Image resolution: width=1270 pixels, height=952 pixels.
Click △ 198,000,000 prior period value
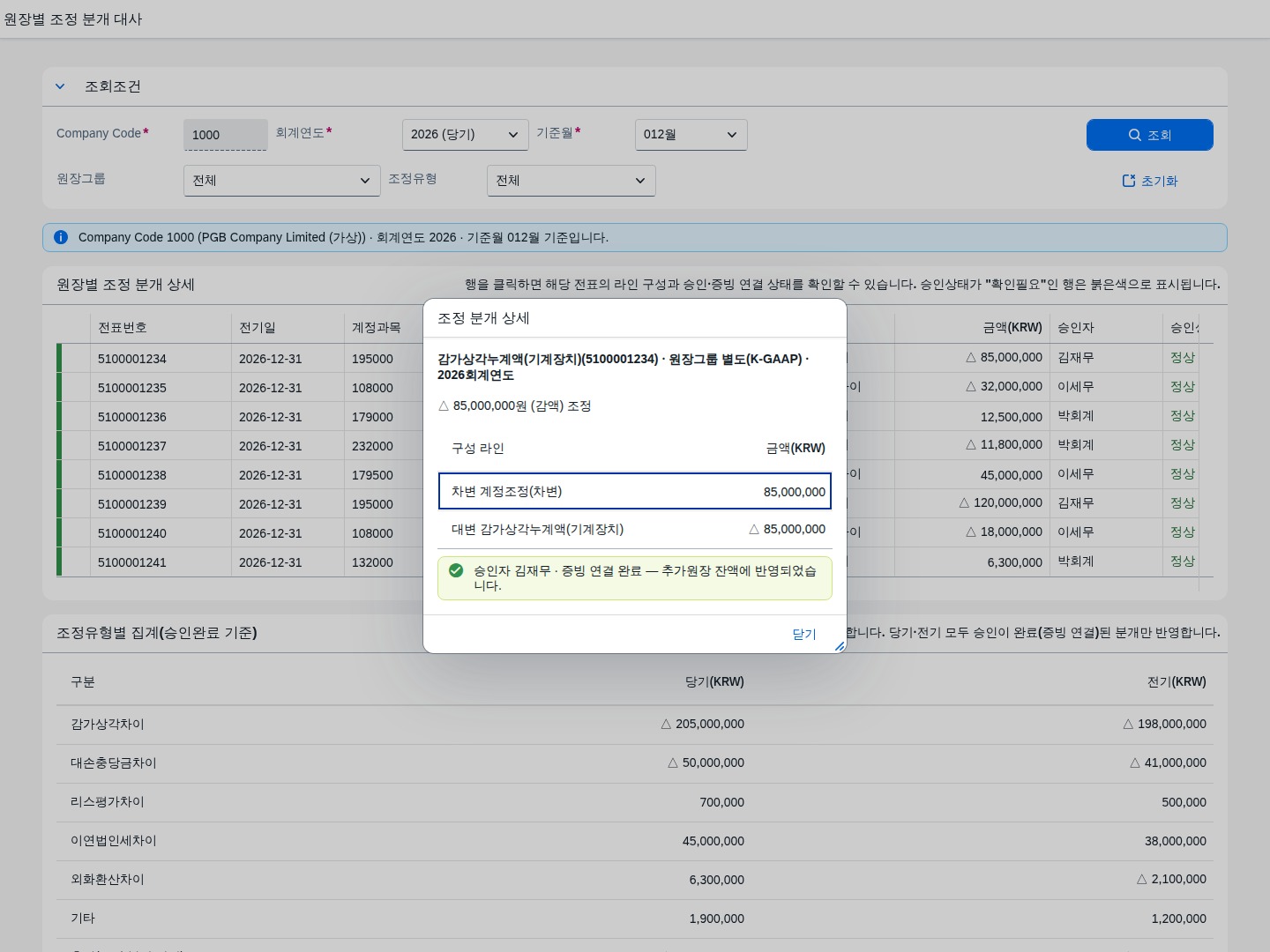click(1164, 724)
